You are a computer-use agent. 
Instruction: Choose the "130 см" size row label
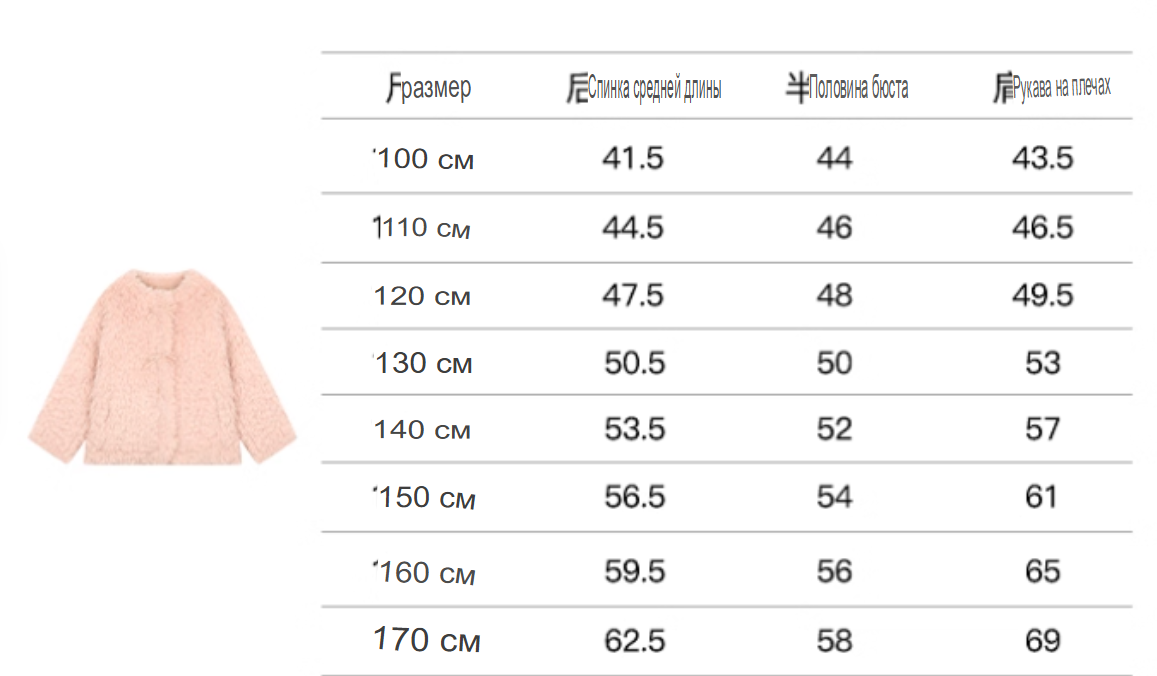pyautogui.click(x=424, y=363)
